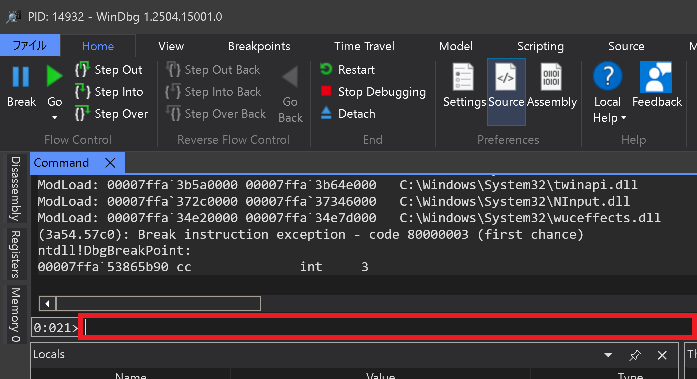Stop Debugging with the red square
This screenshot has height=379, width=697.
click(x=326, y=91)
